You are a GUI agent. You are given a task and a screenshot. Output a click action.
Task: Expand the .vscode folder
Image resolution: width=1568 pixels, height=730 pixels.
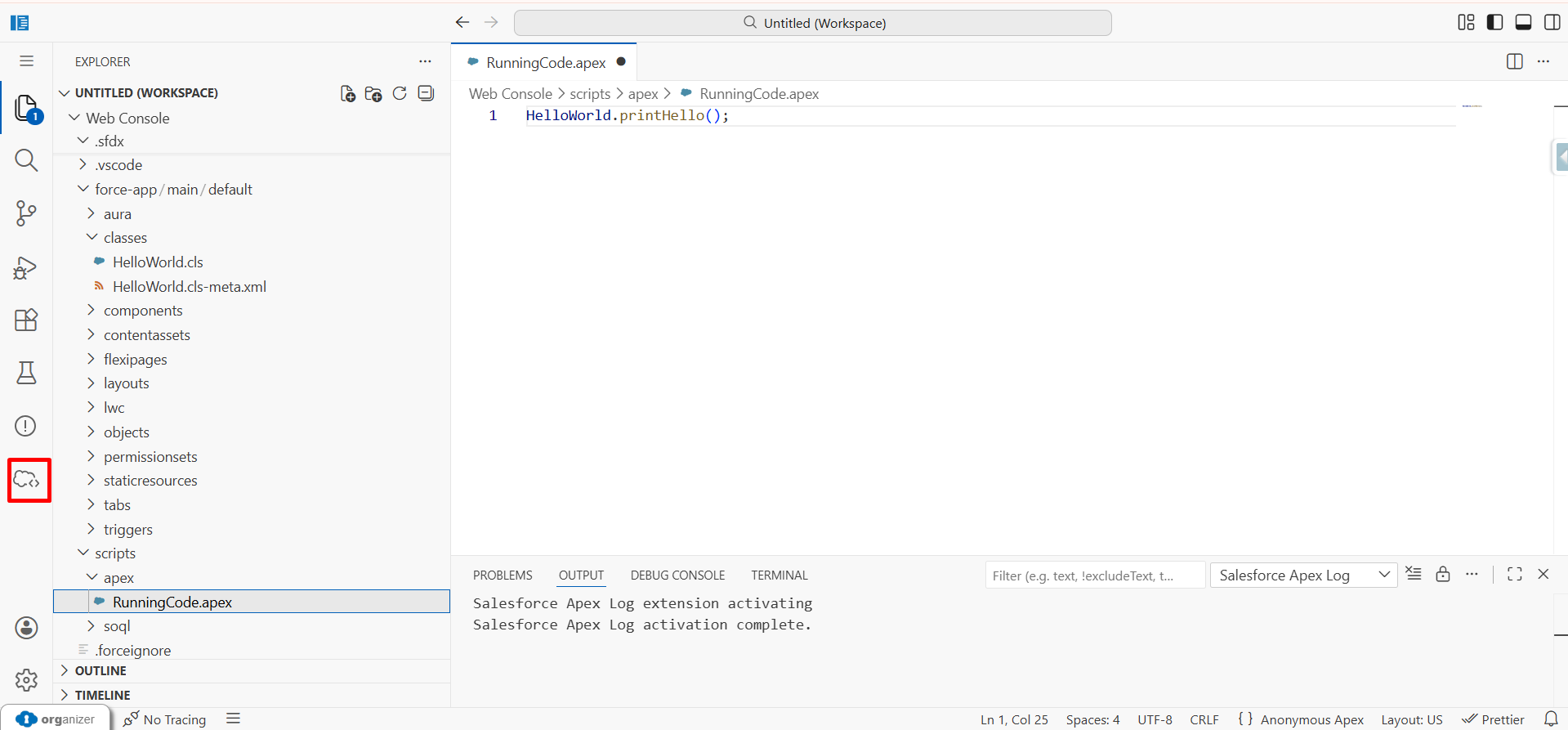point(118,165)
